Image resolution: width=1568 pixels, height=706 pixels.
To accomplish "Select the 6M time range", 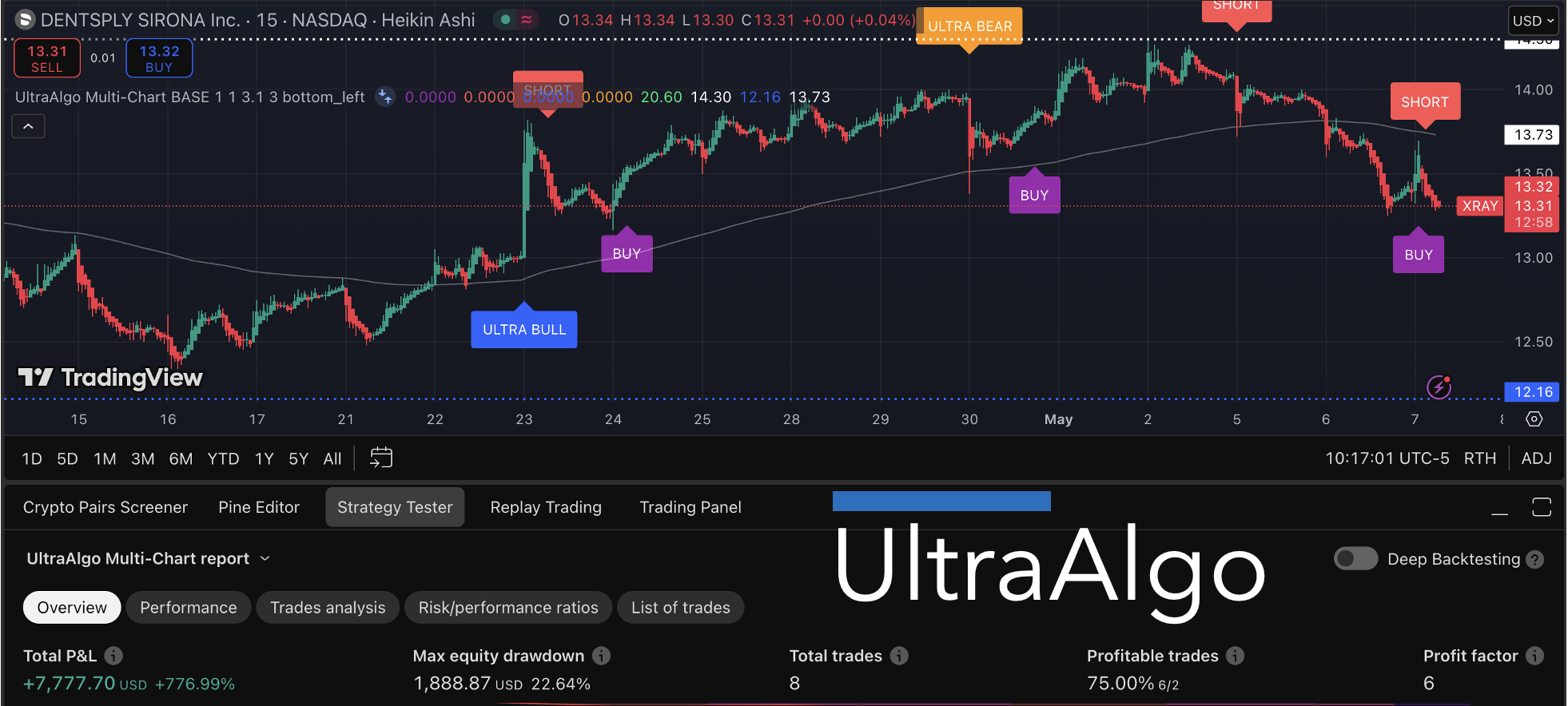I will [x=181, y=458].
